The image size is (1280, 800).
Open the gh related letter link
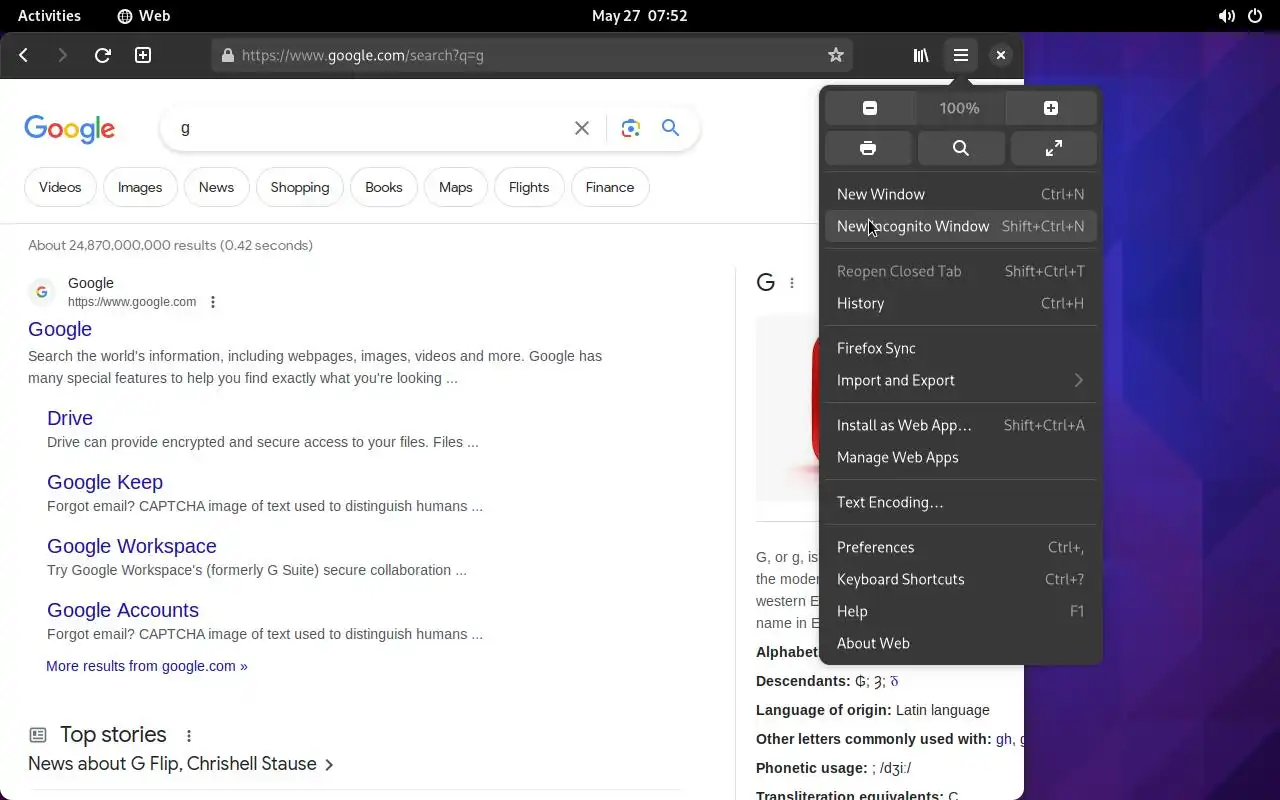click(x=1003, y=739)
